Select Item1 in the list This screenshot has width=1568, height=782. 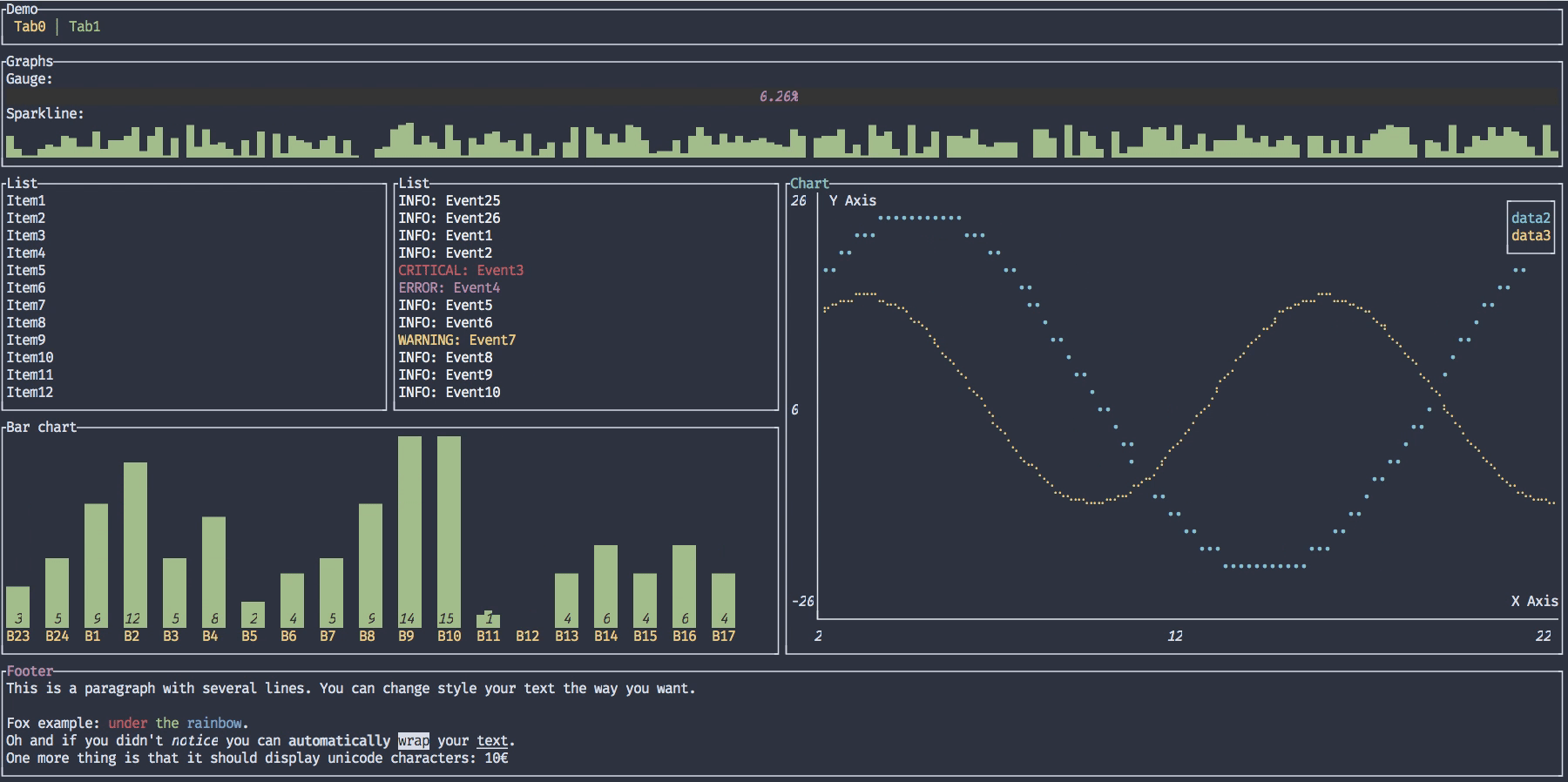click(x=26, y=201)
